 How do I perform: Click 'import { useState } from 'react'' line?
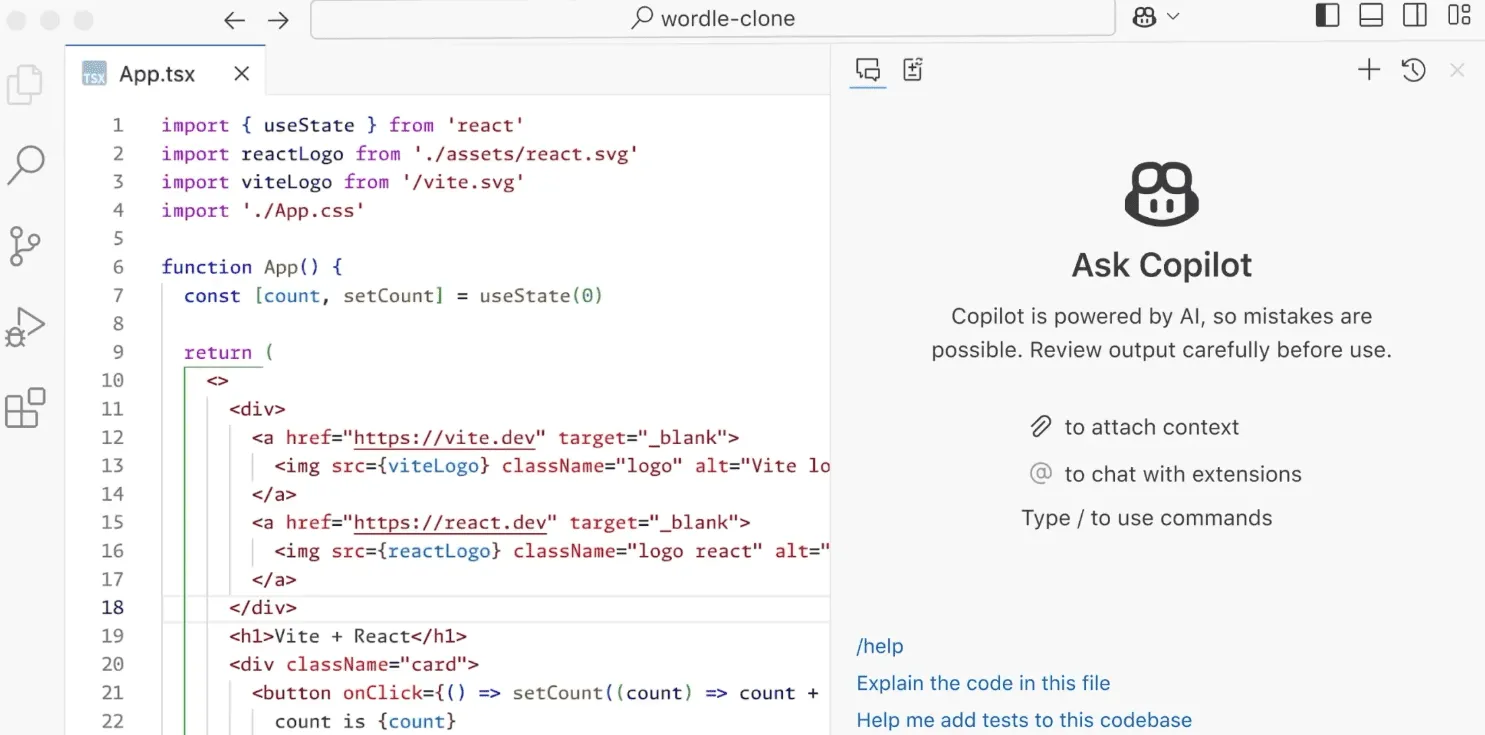coord(343,125)
